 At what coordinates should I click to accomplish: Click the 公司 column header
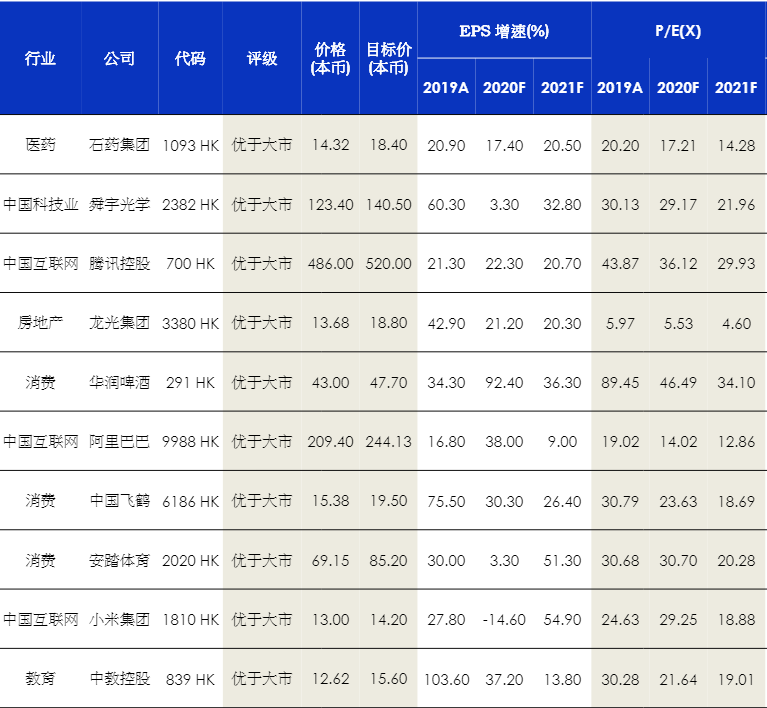(x=119, y=59)
